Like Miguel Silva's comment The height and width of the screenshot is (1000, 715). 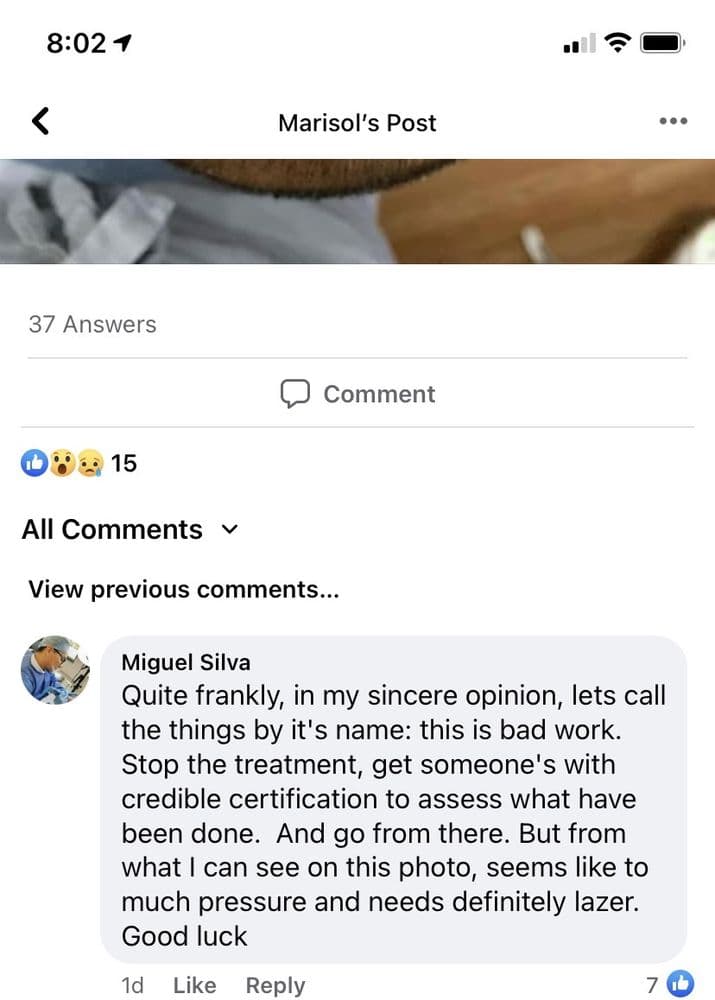pos(195,985)
